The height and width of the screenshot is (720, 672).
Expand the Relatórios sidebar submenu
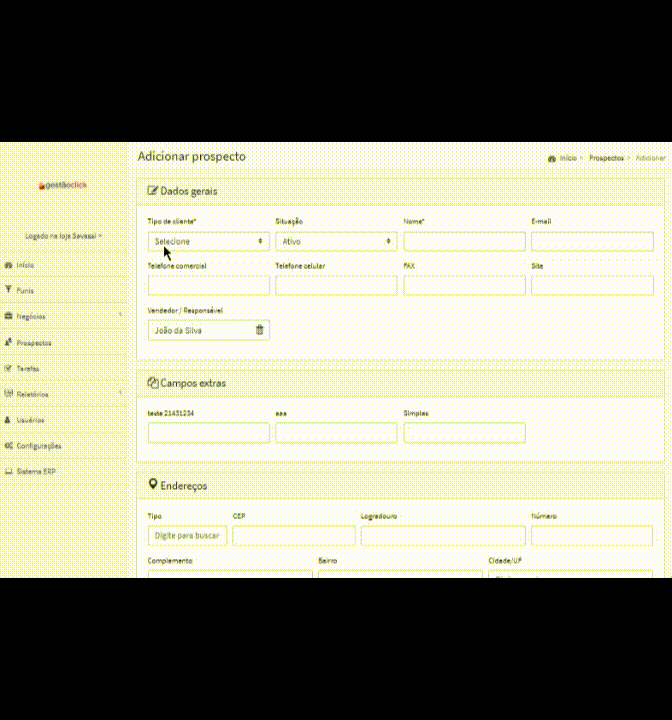(120, 395)
